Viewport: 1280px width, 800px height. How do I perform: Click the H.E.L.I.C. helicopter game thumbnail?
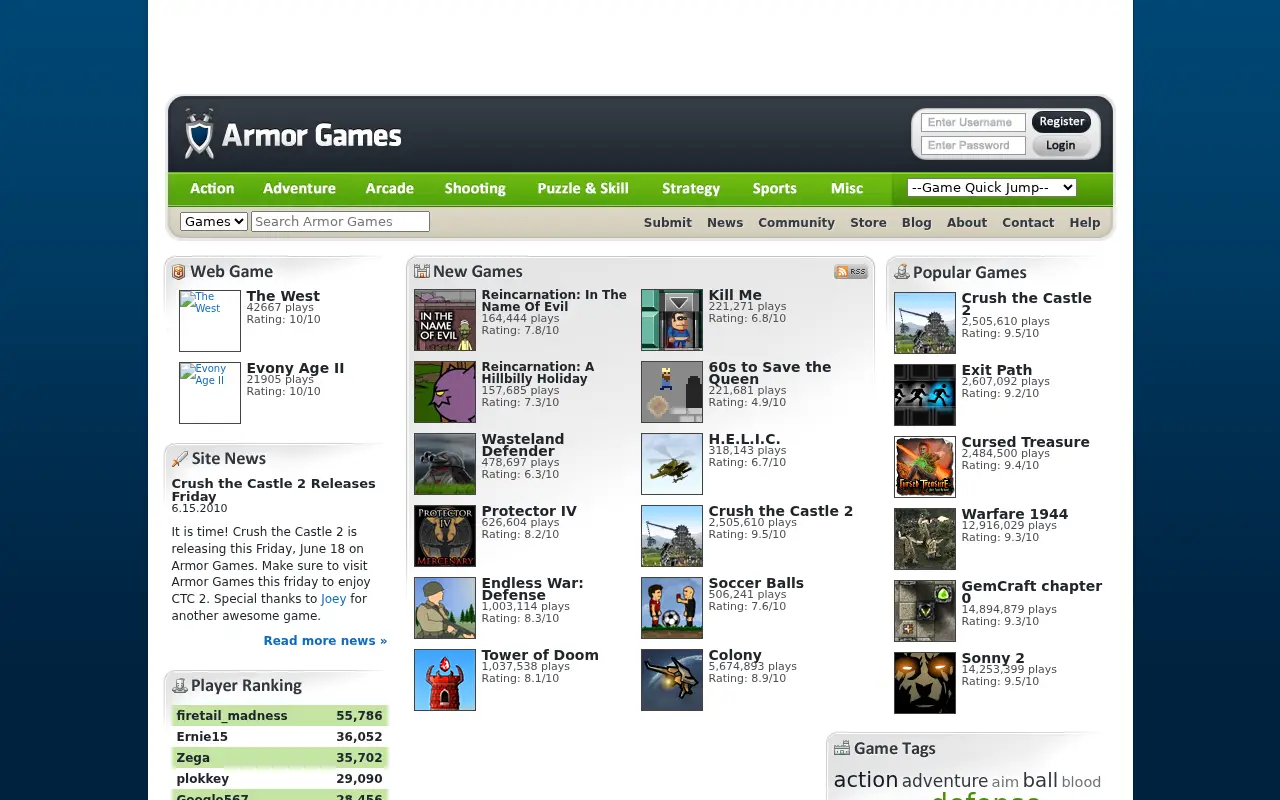coord(672,464)
